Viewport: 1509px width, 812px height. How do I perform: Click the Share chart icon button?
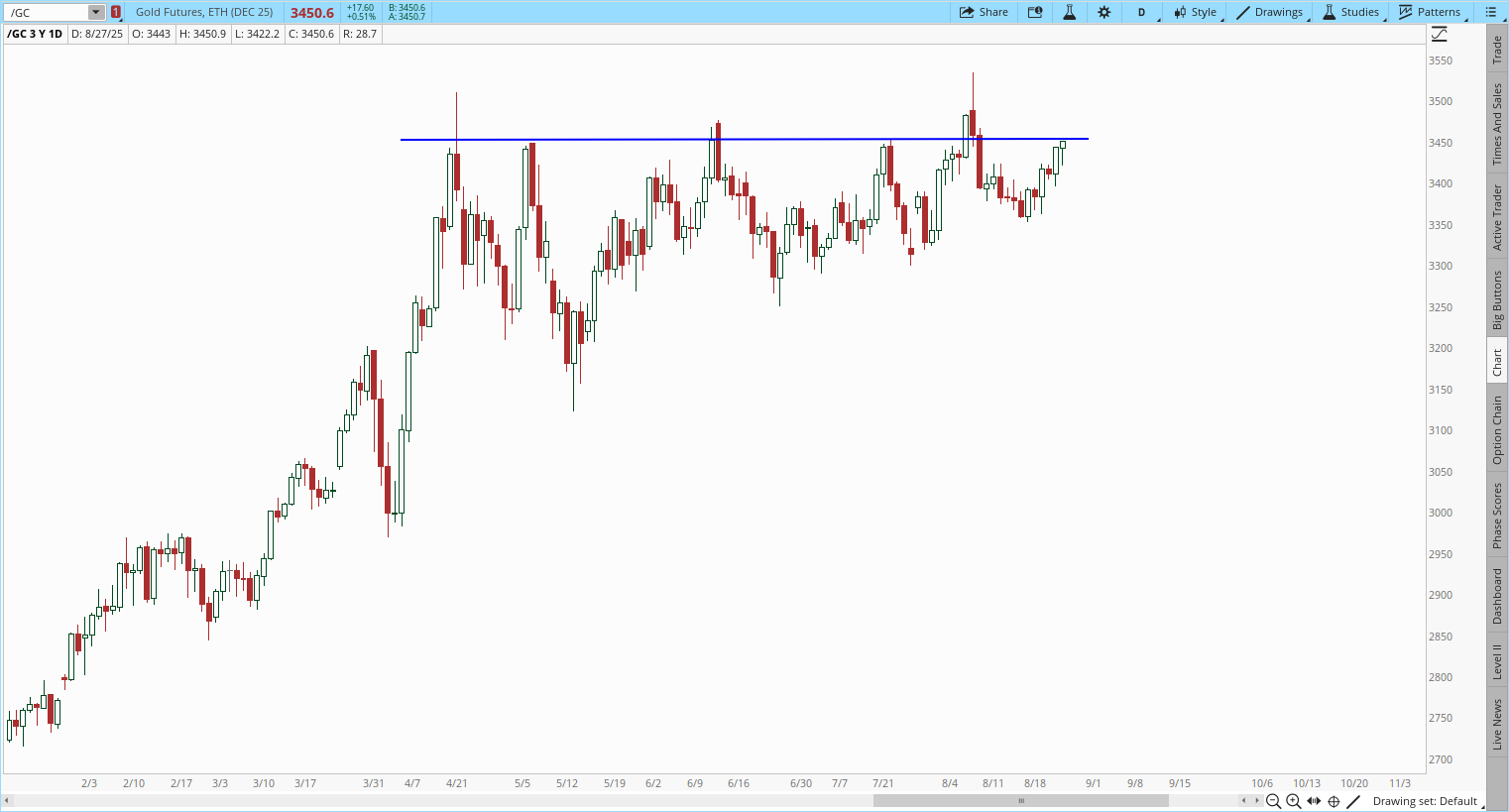click(984, 12)
